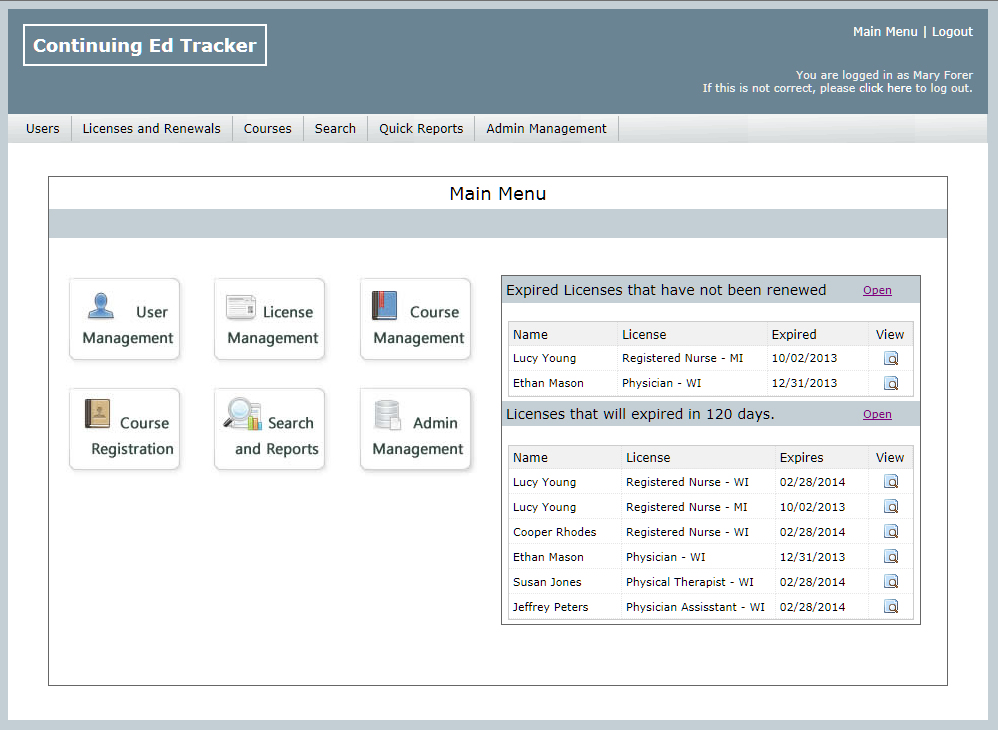View Susan Jones' Physical Therapist license
The image size is (998, 730).
click(891, 582)
